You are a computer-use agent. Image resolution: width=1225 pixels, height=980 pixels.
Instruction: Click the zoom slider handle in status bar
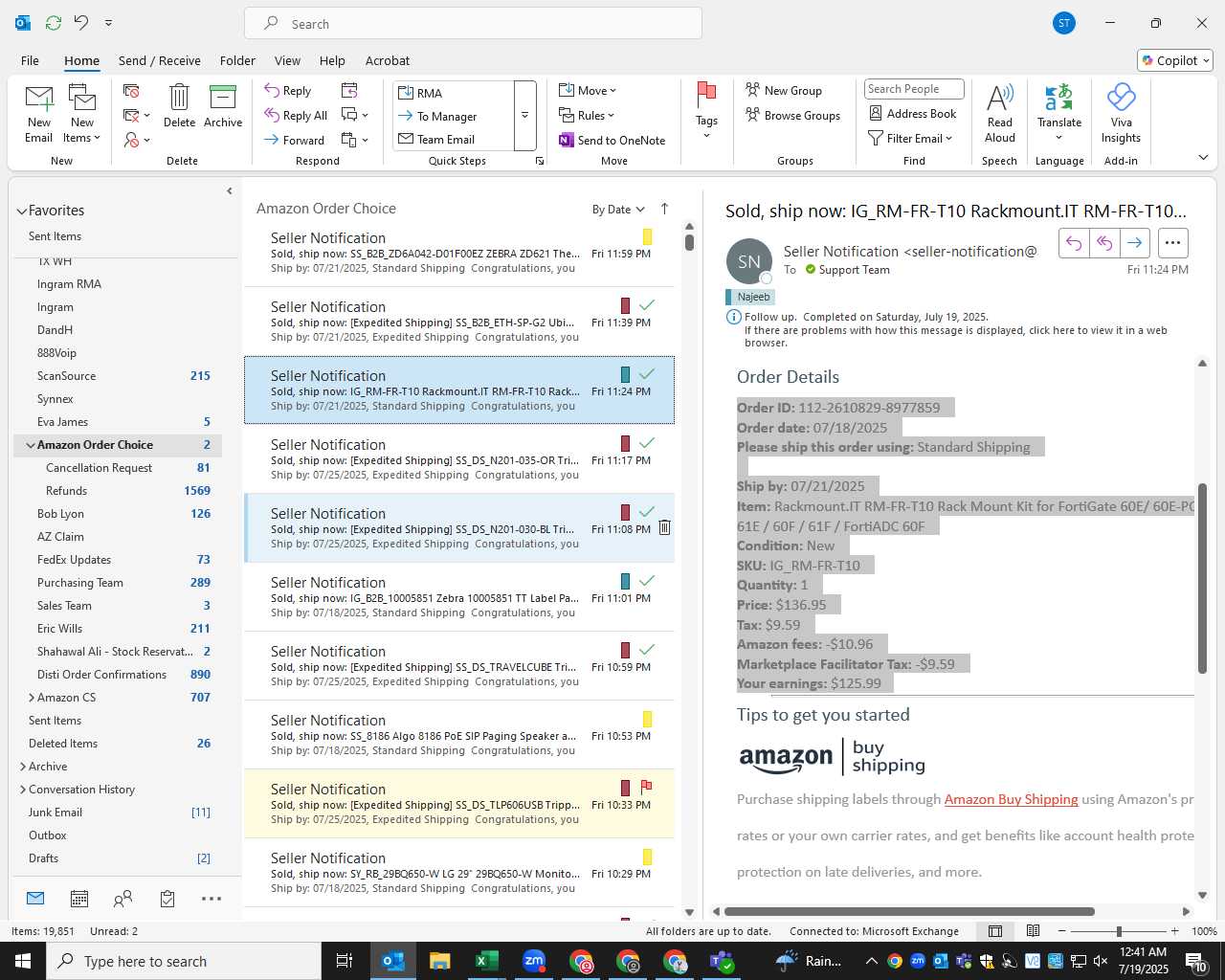point(1119,931)
